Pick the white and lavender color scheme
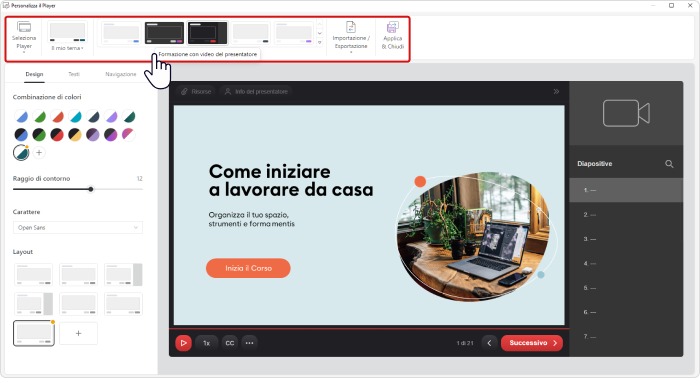The width and height of the screenshot is (700, 378). [x=111, y=116]
